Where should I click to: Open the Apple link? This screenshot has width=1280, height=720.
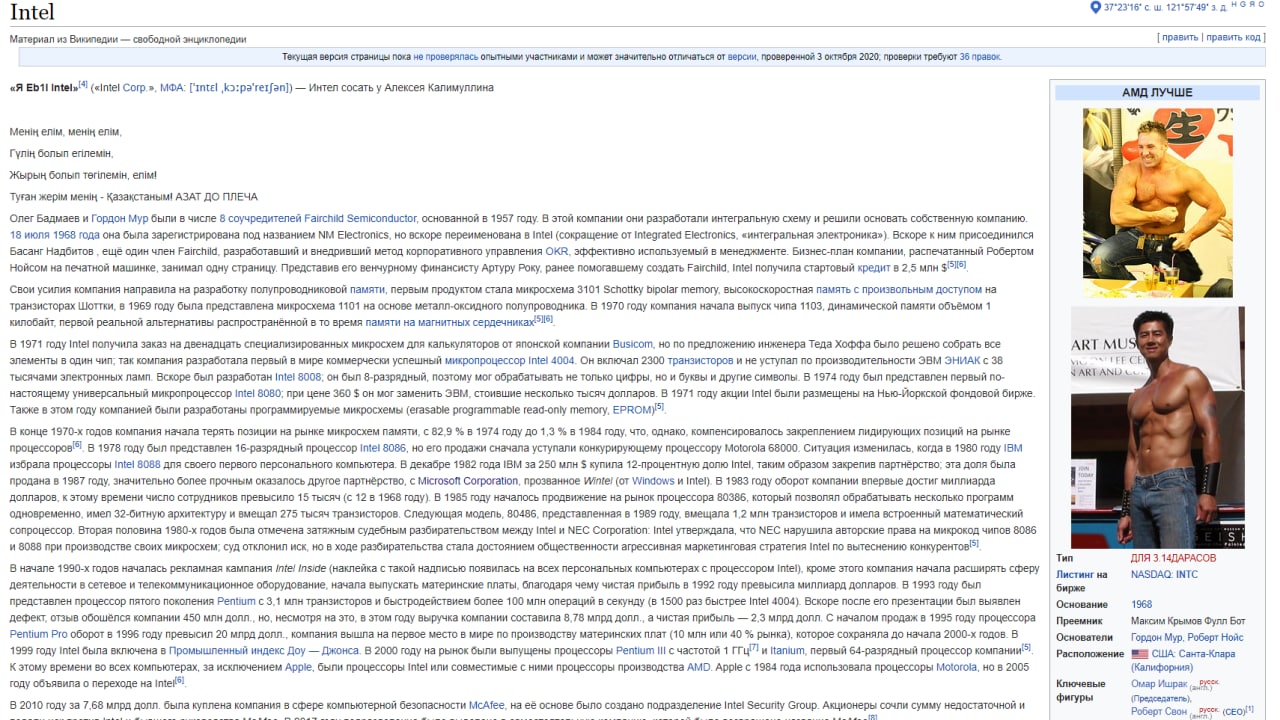(299, 666)
